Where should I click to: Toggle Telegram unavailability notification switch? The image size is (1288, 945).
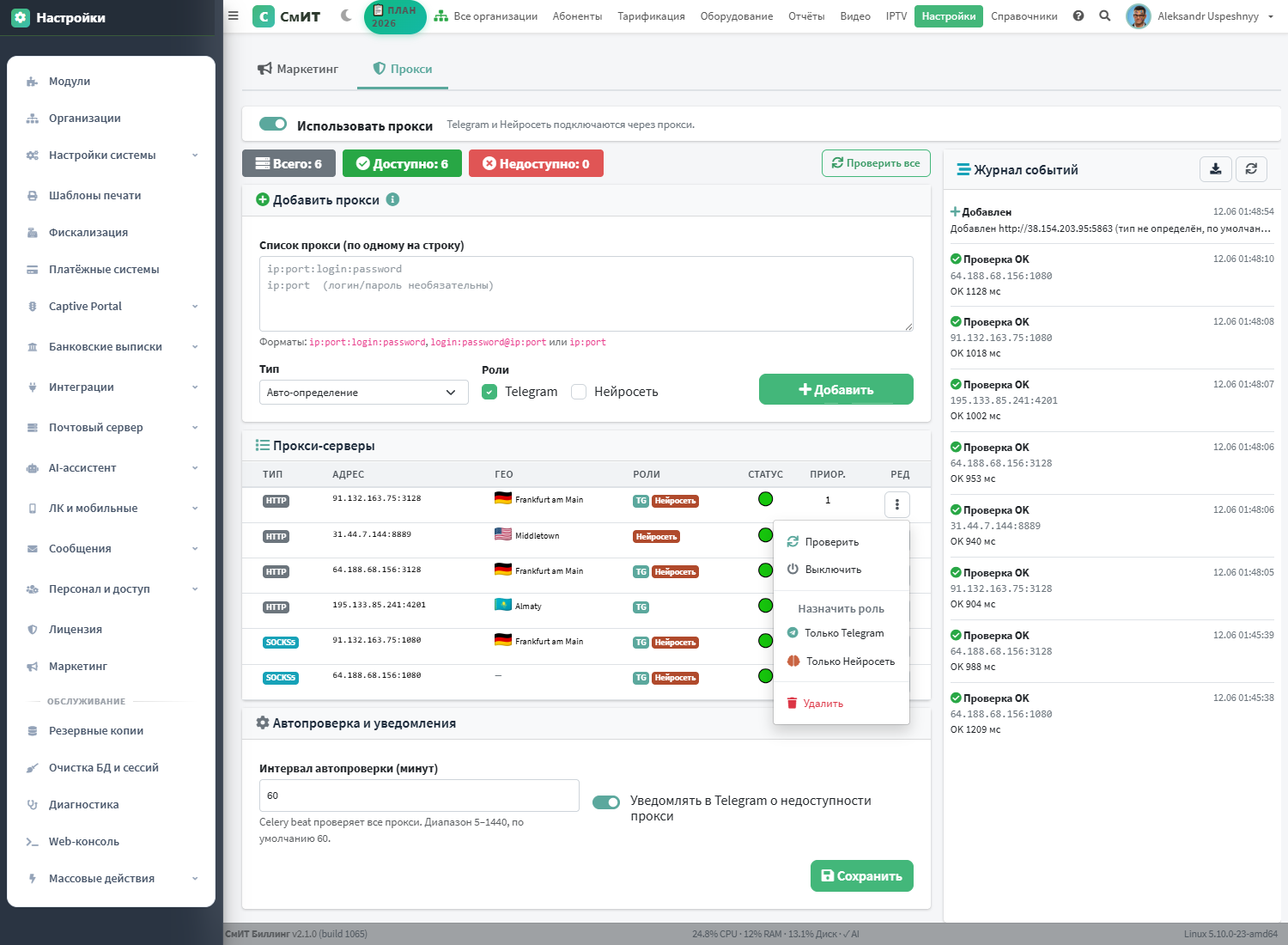pos(606,802)
